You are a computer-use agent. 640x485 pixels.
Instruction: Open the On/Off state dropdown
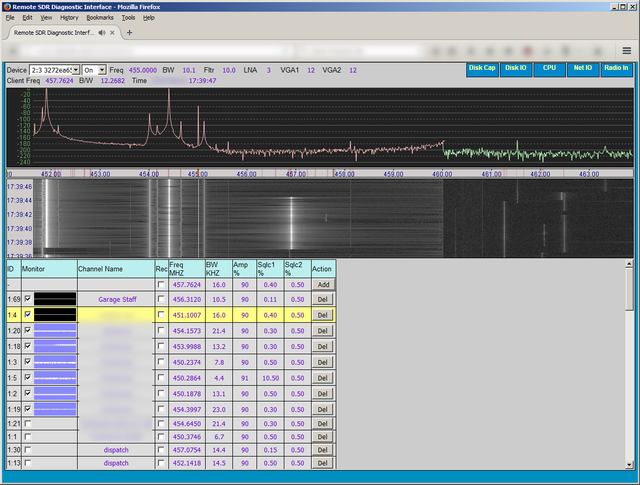(x=94, y=70)
